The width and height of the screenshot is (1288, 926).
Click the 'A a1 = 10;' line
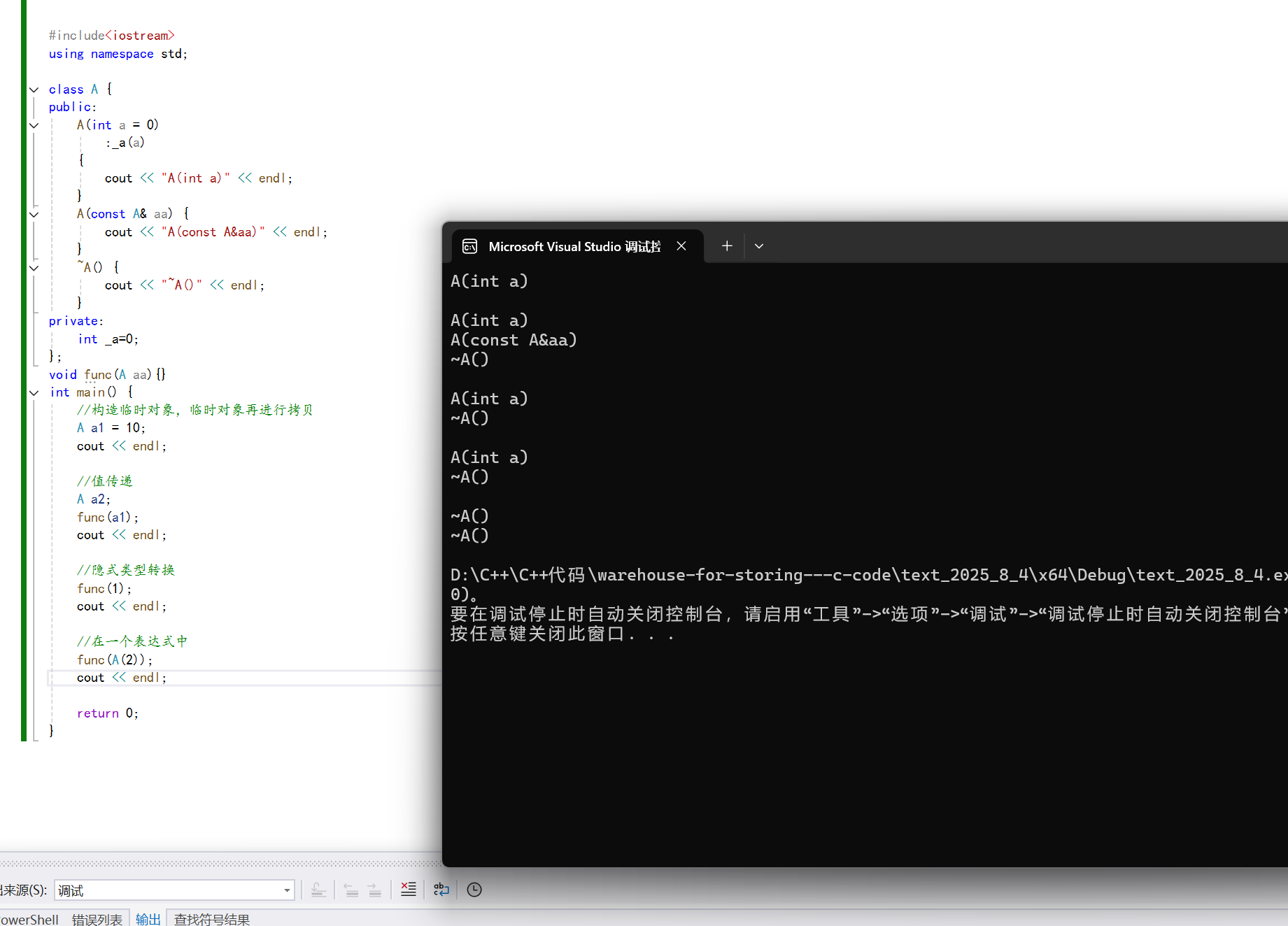tap(111, 428)
